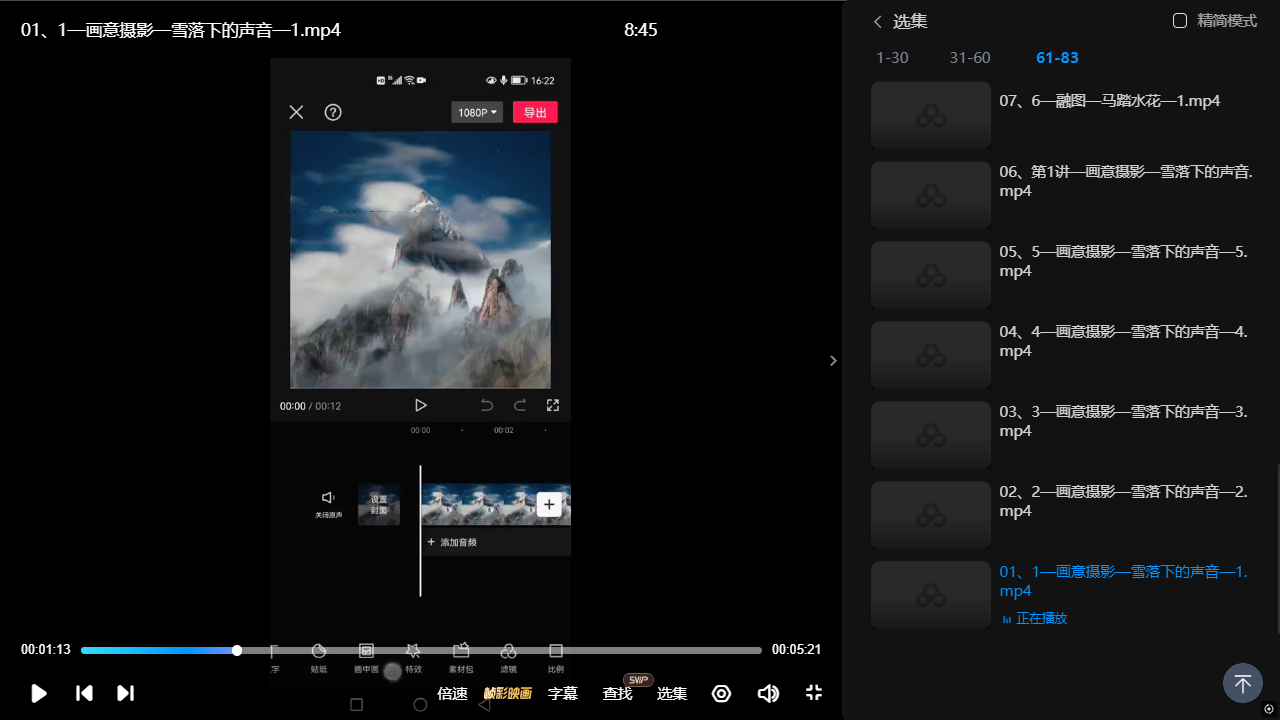This screenshot has height=720, width=1280.
Task: Click the scroll-to-top arrow button
Action: [x=1242, y=684]
